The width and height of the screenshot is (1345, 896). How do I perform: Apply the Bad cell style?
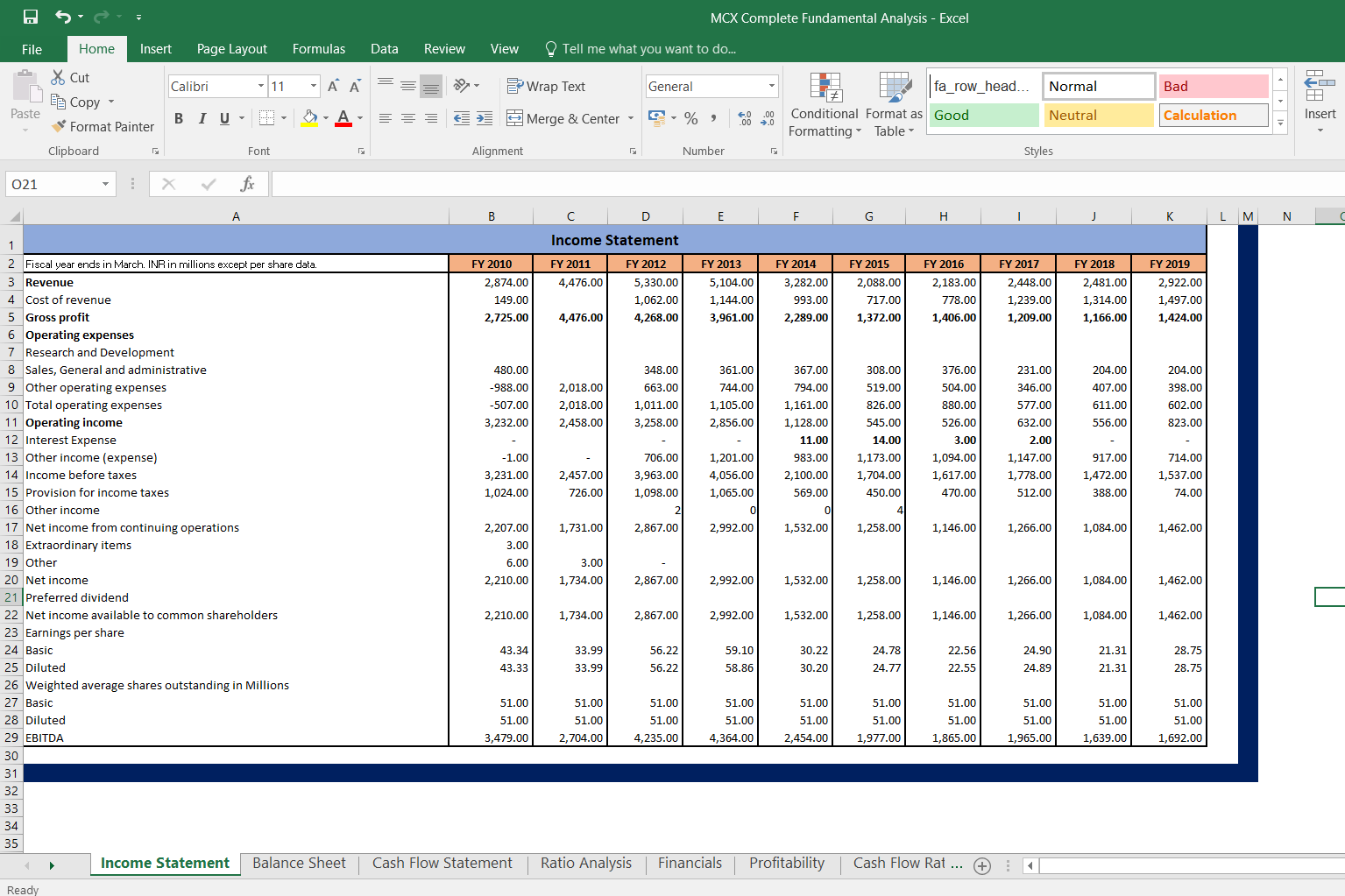[1214, 86]
